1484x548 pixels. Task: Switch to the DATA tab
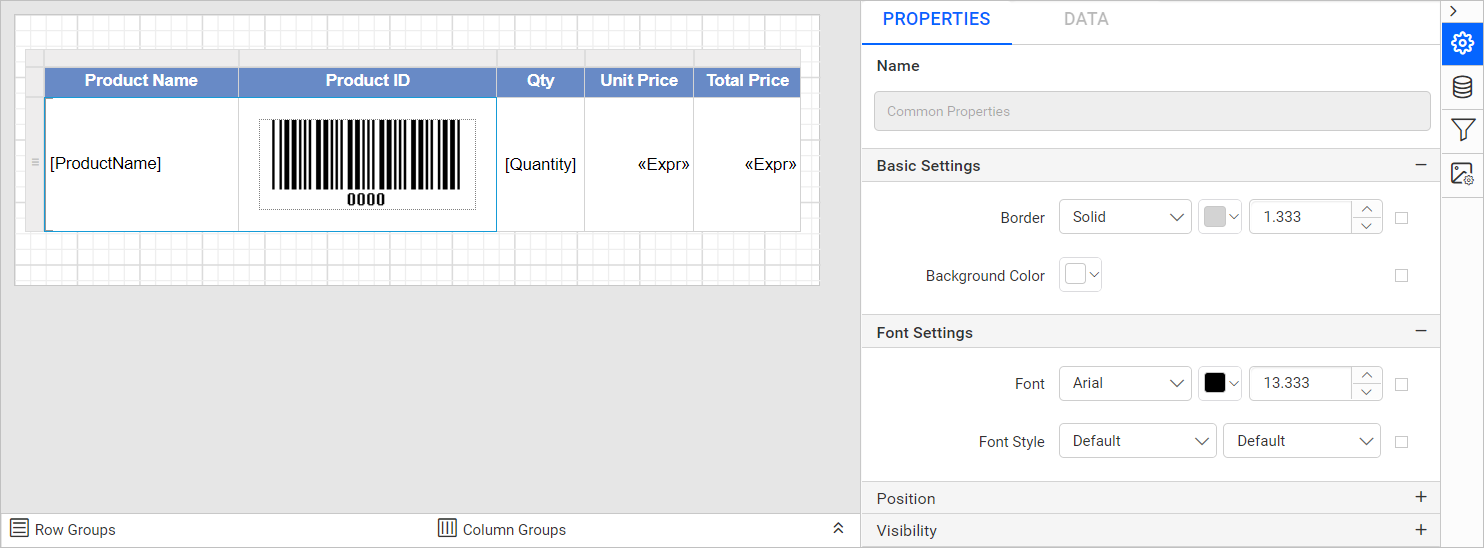pyautogui.click(x=1086, y=20)
